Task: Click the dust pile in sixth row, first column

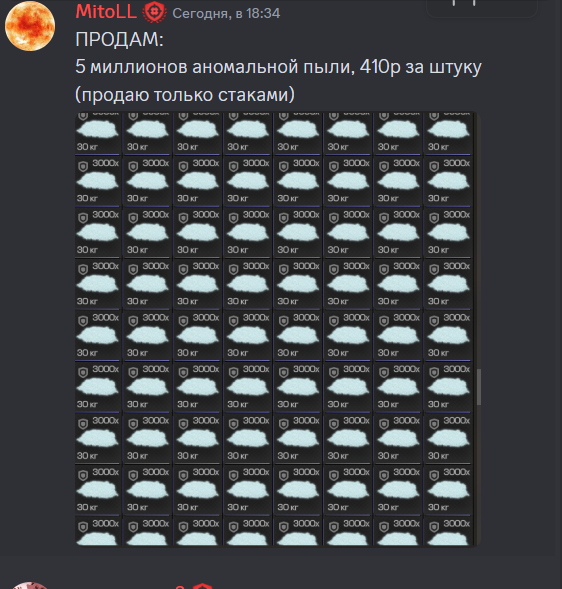Action: [98, 387]
